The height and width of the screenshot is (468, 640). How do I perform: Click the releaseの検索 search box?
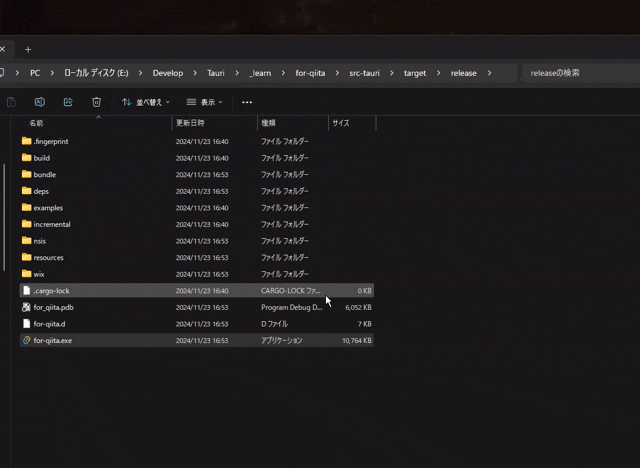tap(581, 73)
